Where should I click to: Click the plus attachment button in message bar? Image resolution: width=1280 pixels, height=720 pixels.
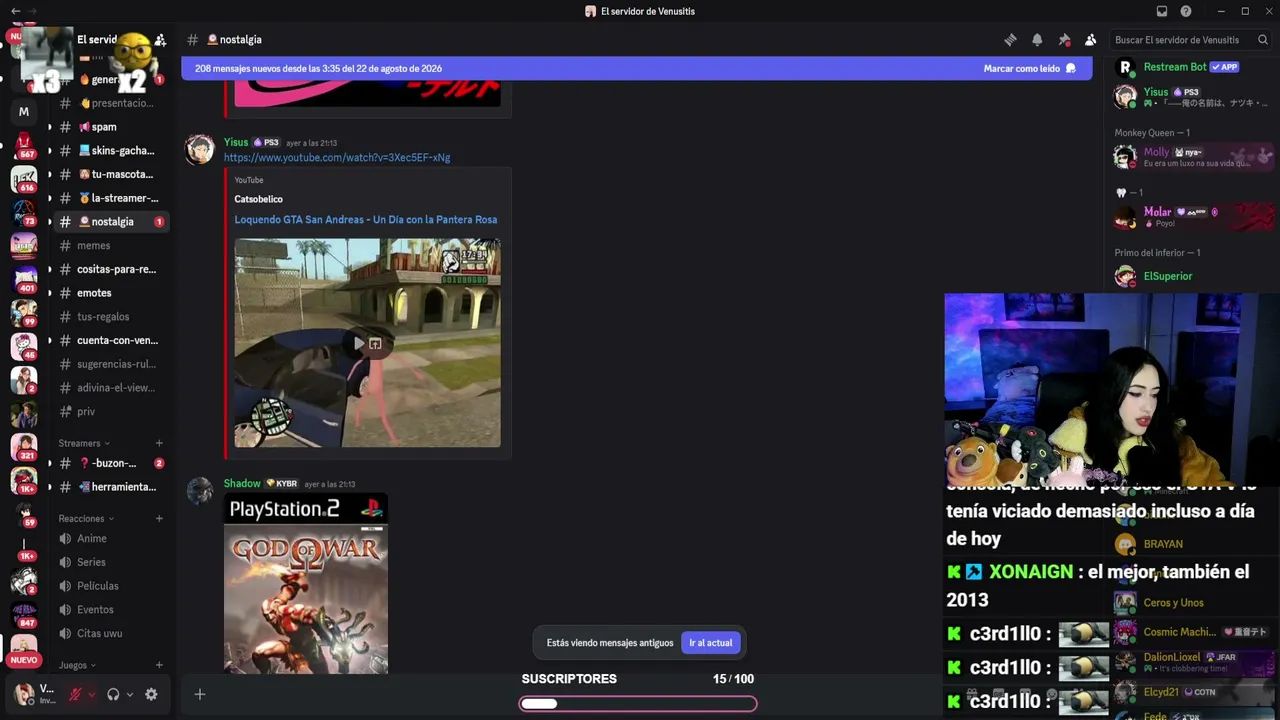pos(200,694)
